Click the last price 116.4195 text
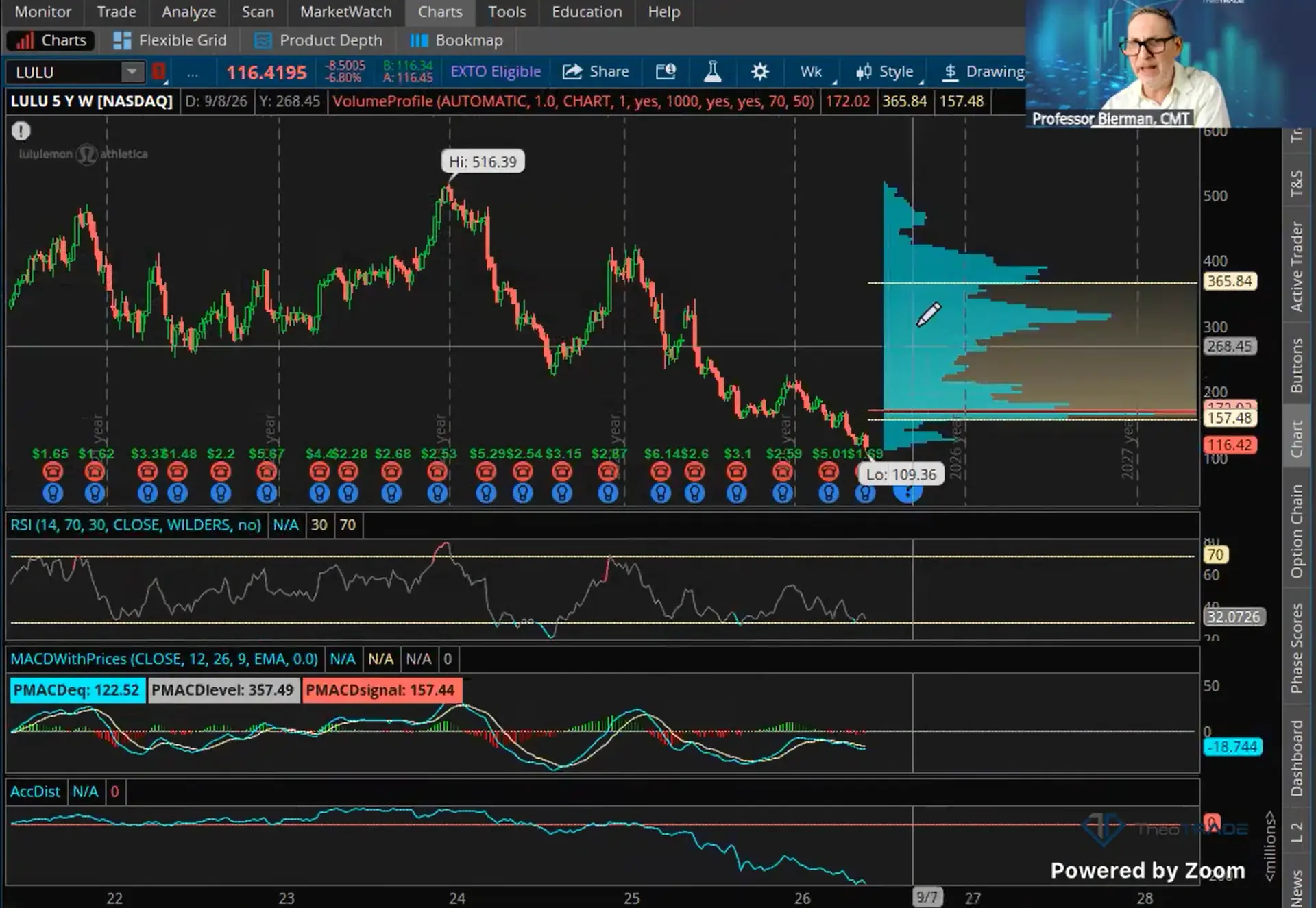This screenshot has height=908, width=1316. (267, 72)
